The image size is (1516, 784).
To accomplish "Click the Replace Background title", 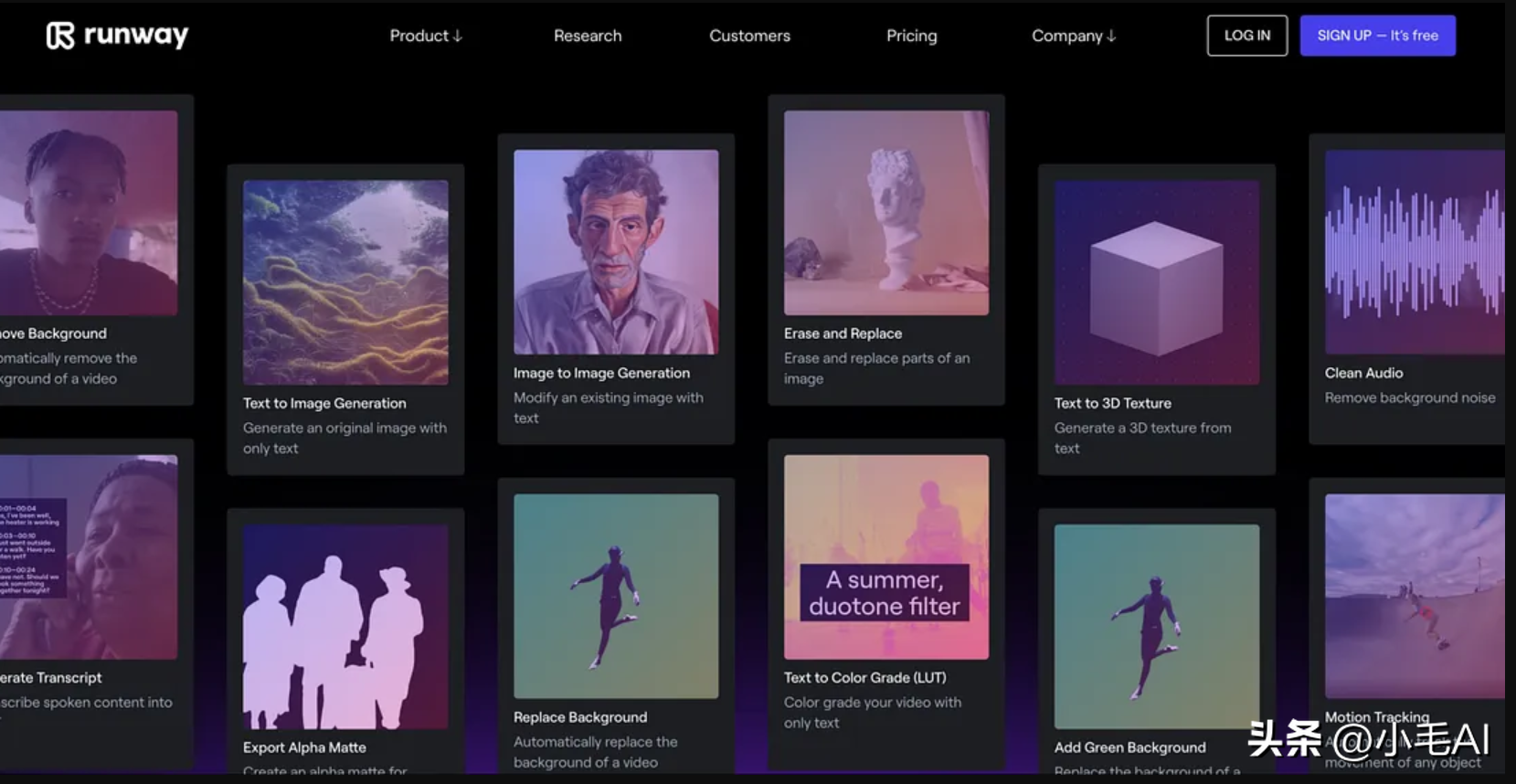I will click(x=580, y=717).
